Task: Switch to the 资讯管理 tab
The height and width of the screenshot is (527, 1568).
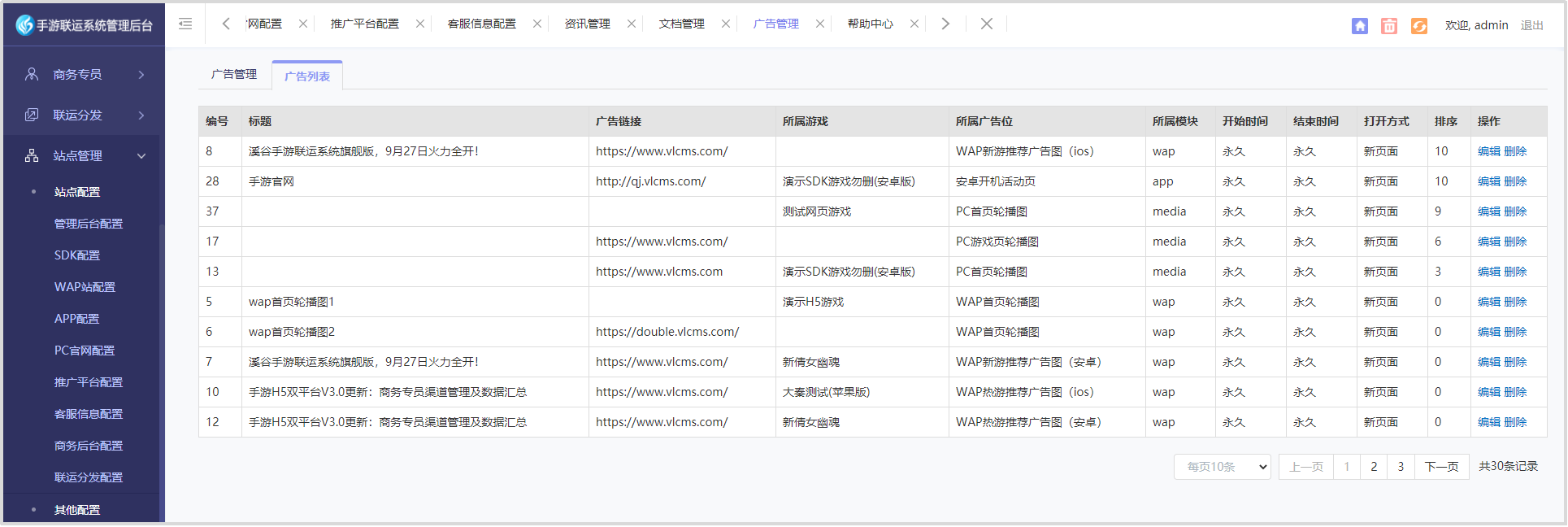Action: click(588, 24)
